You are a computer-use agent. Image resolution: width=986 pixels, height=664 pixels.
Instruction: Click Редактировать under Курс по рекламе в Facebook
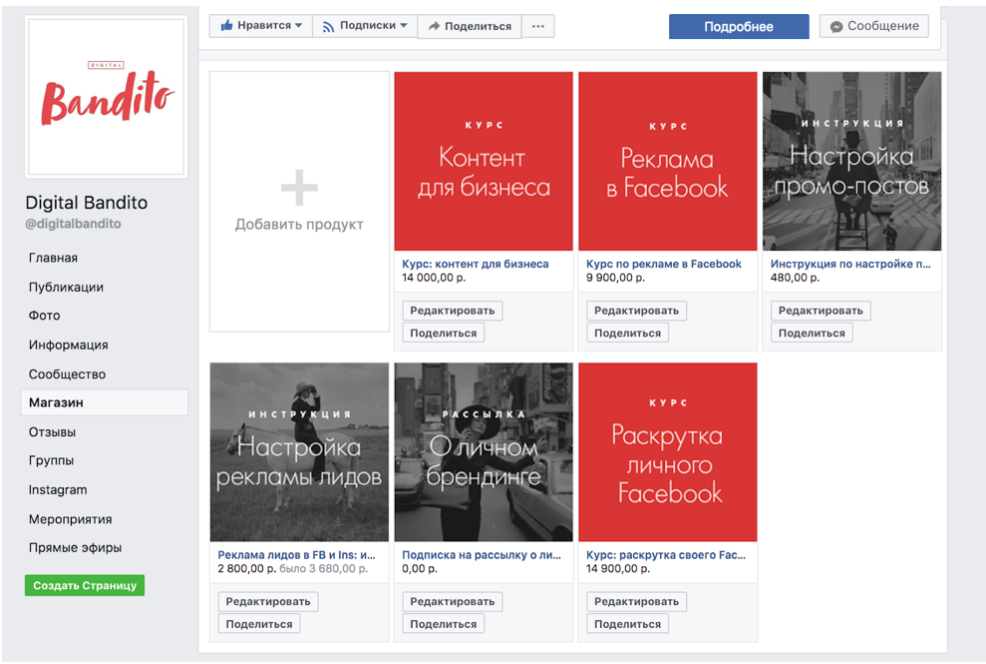coord(637,311)
